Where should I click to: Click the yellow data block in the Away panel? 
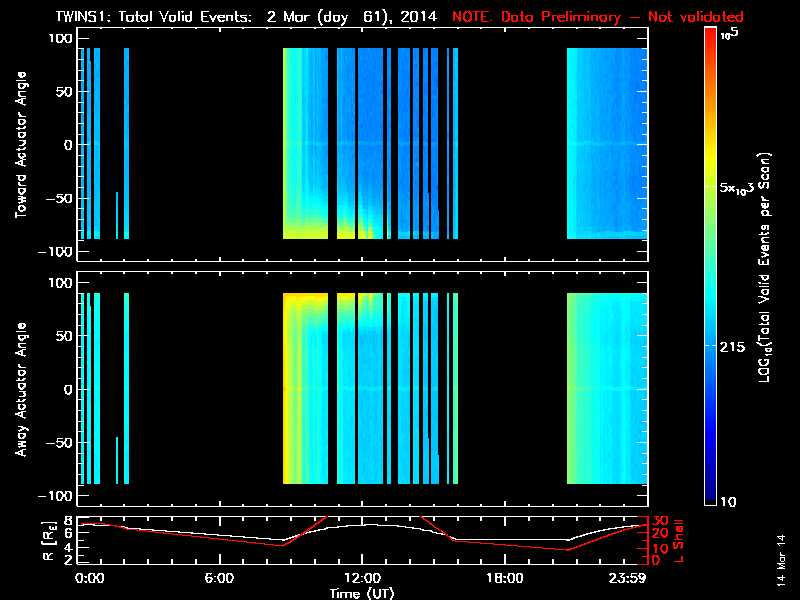(x=305, y=390)
